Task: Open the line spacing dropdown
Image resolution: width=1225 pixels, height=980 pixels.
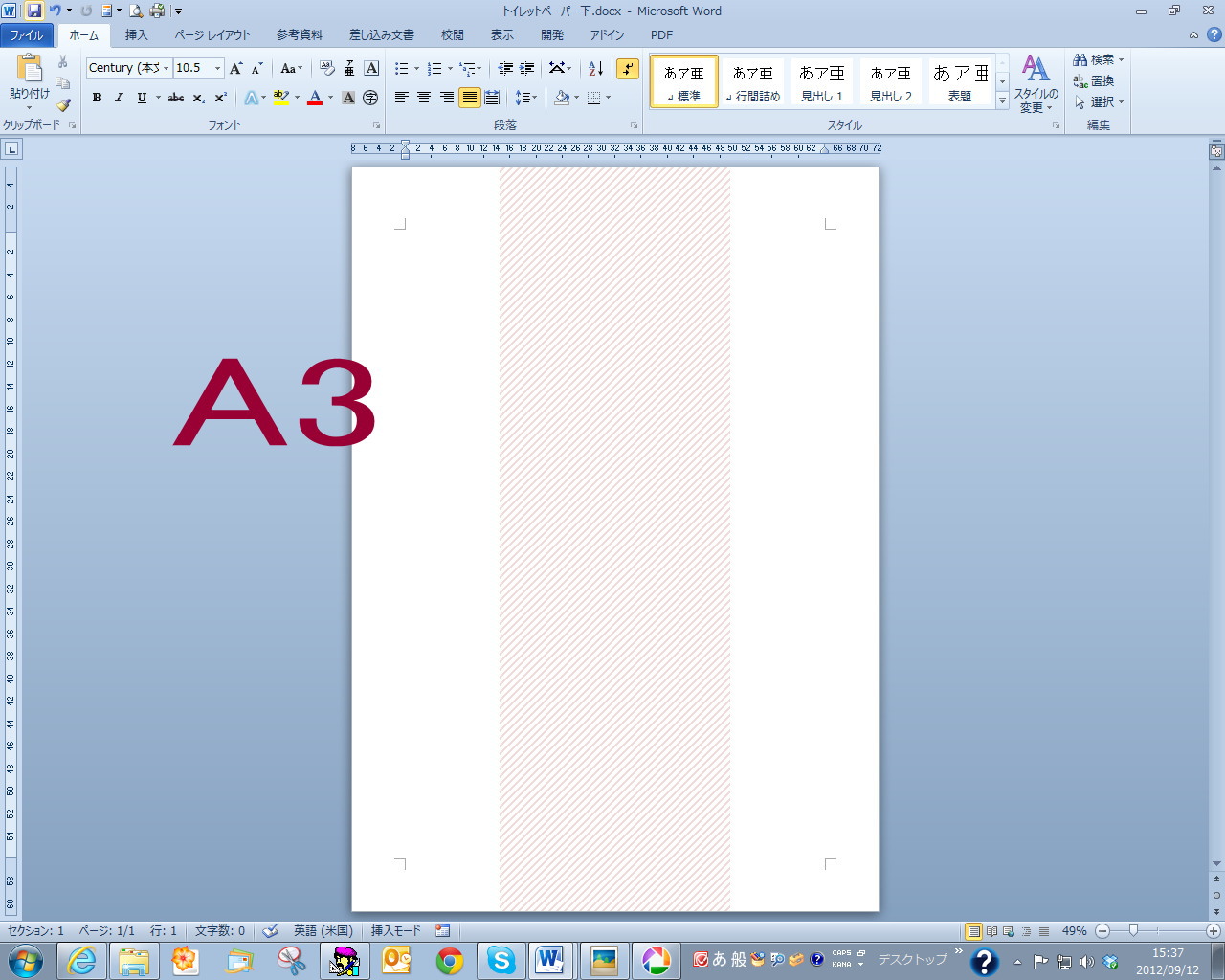Action: pos(525,98)
